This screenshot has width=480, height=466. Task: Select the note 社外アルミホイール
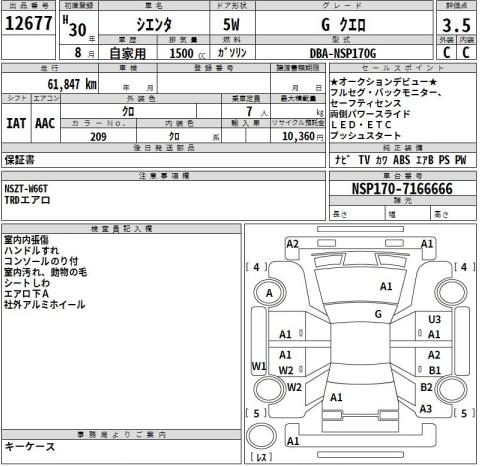coord(45,305)
